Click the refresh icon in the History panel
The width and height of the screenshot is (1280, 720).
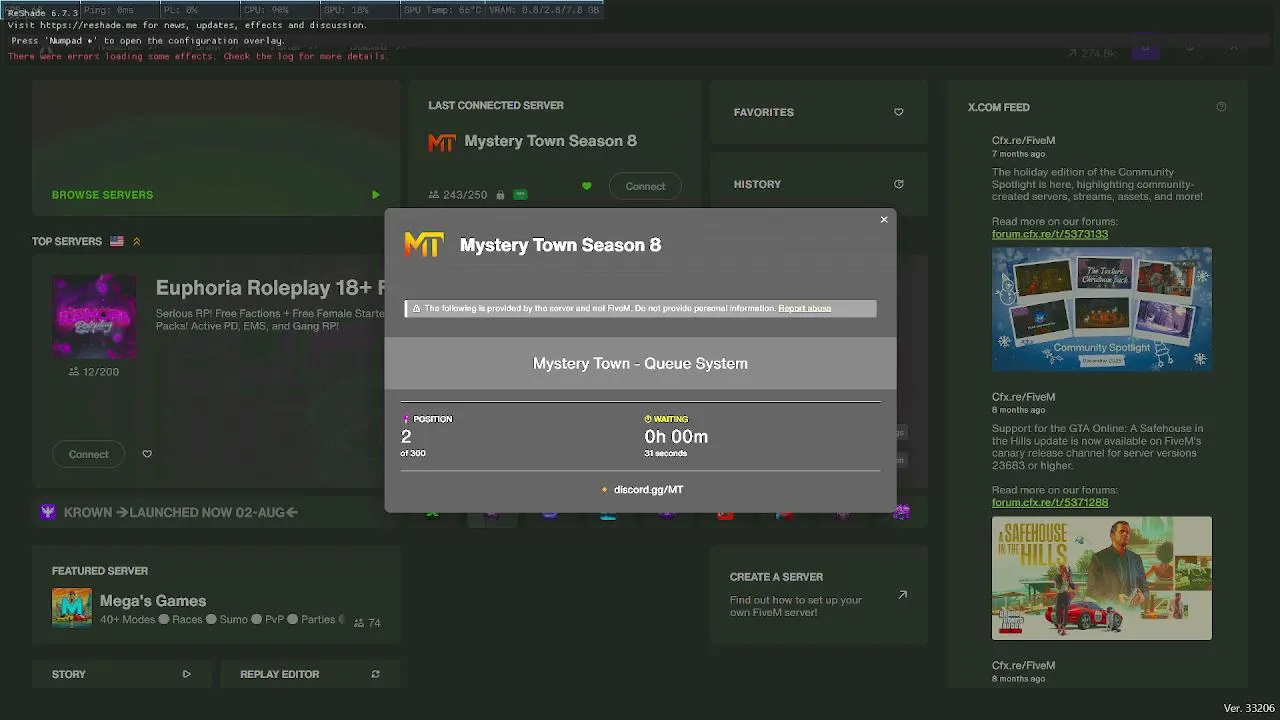[x=898, y=184]
